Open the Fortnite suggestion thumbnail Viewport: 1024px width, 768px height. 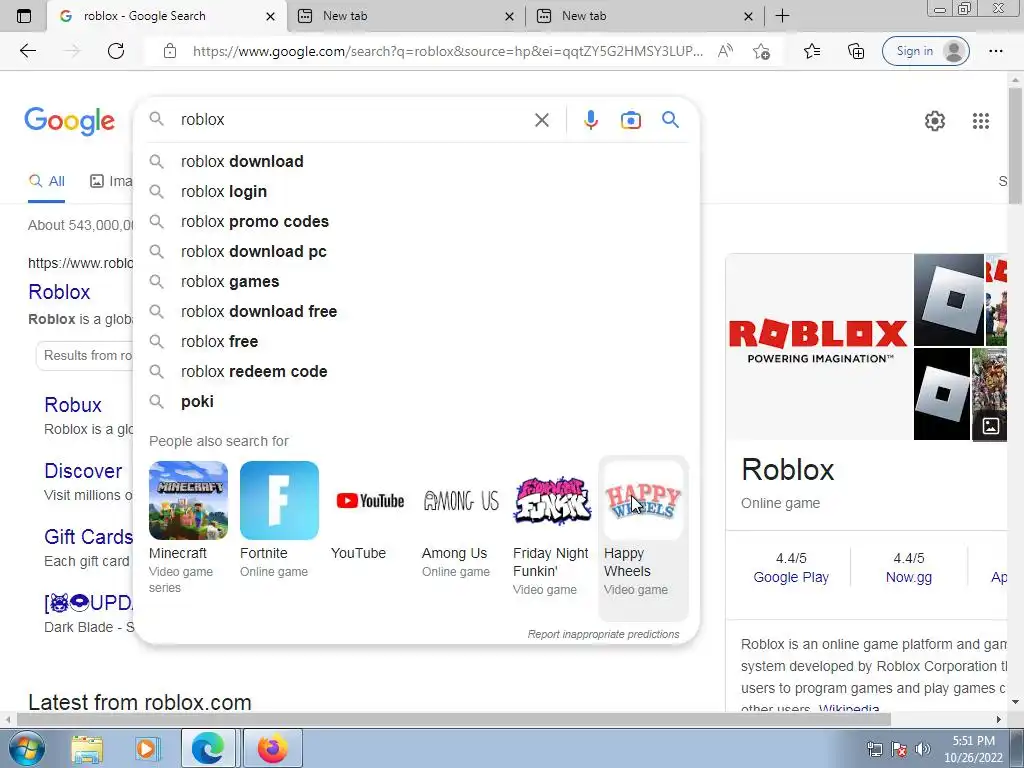point(280,500)
